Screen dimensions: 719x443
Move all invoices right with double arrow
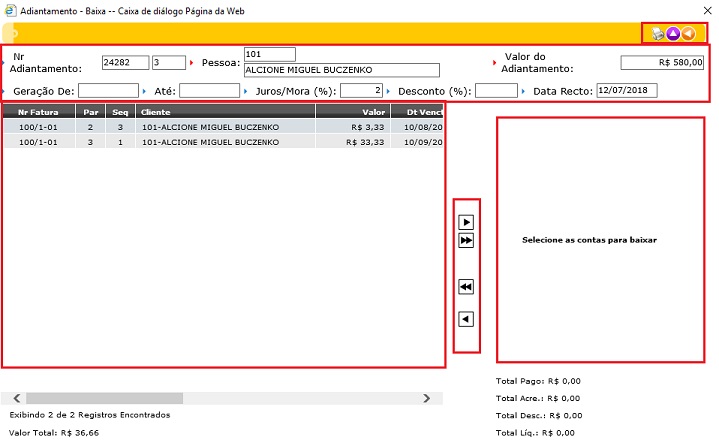click(x=466, y=241)
